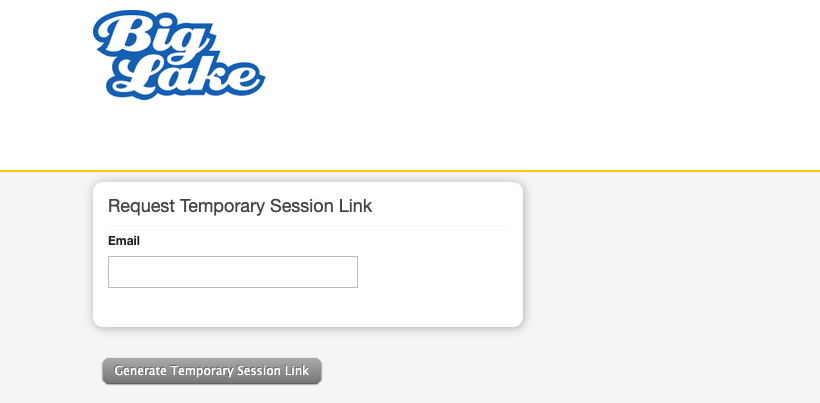Click the blue Big Lake brand image

click(178, 56)
